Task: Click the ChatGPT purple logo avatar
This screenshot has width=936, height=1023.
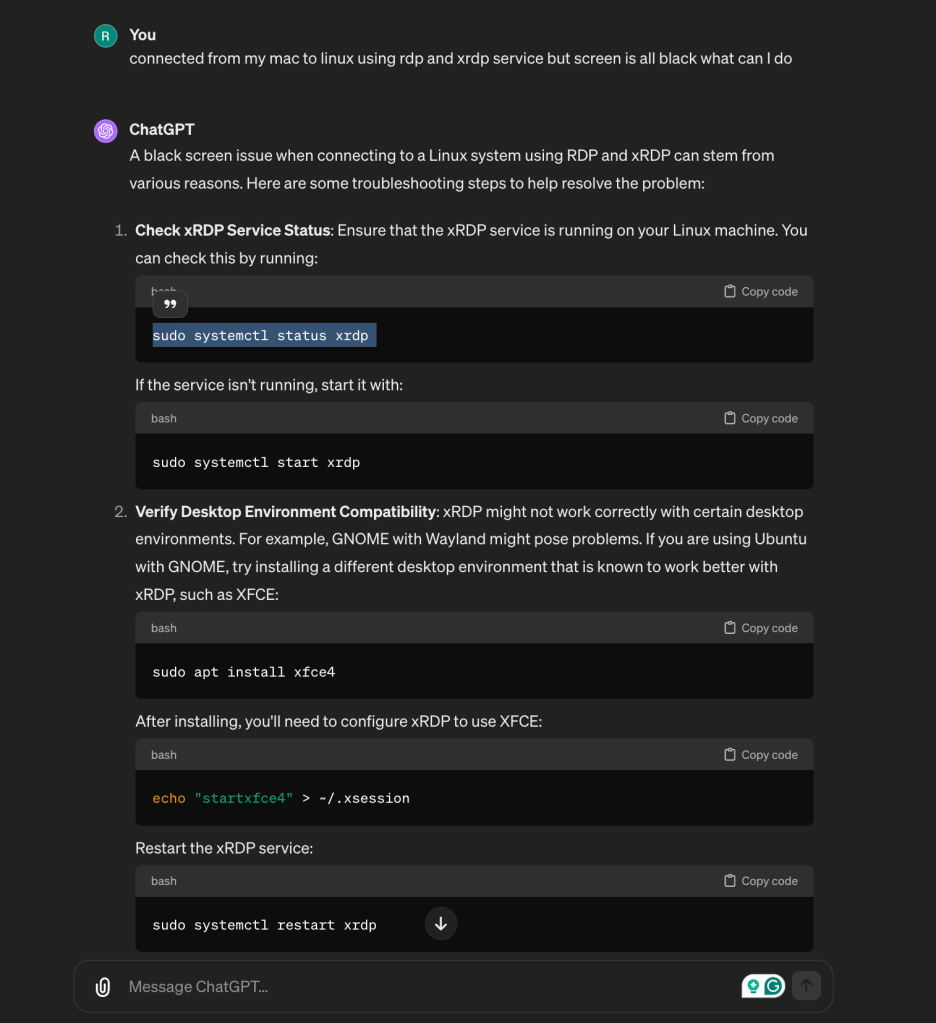Action: click(106, 131)
